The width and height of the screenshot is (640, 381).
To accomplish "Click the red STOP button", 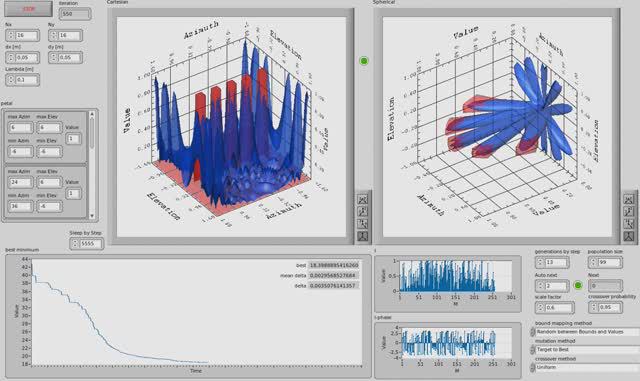I will pyautogui.click(x=28, y=9).
